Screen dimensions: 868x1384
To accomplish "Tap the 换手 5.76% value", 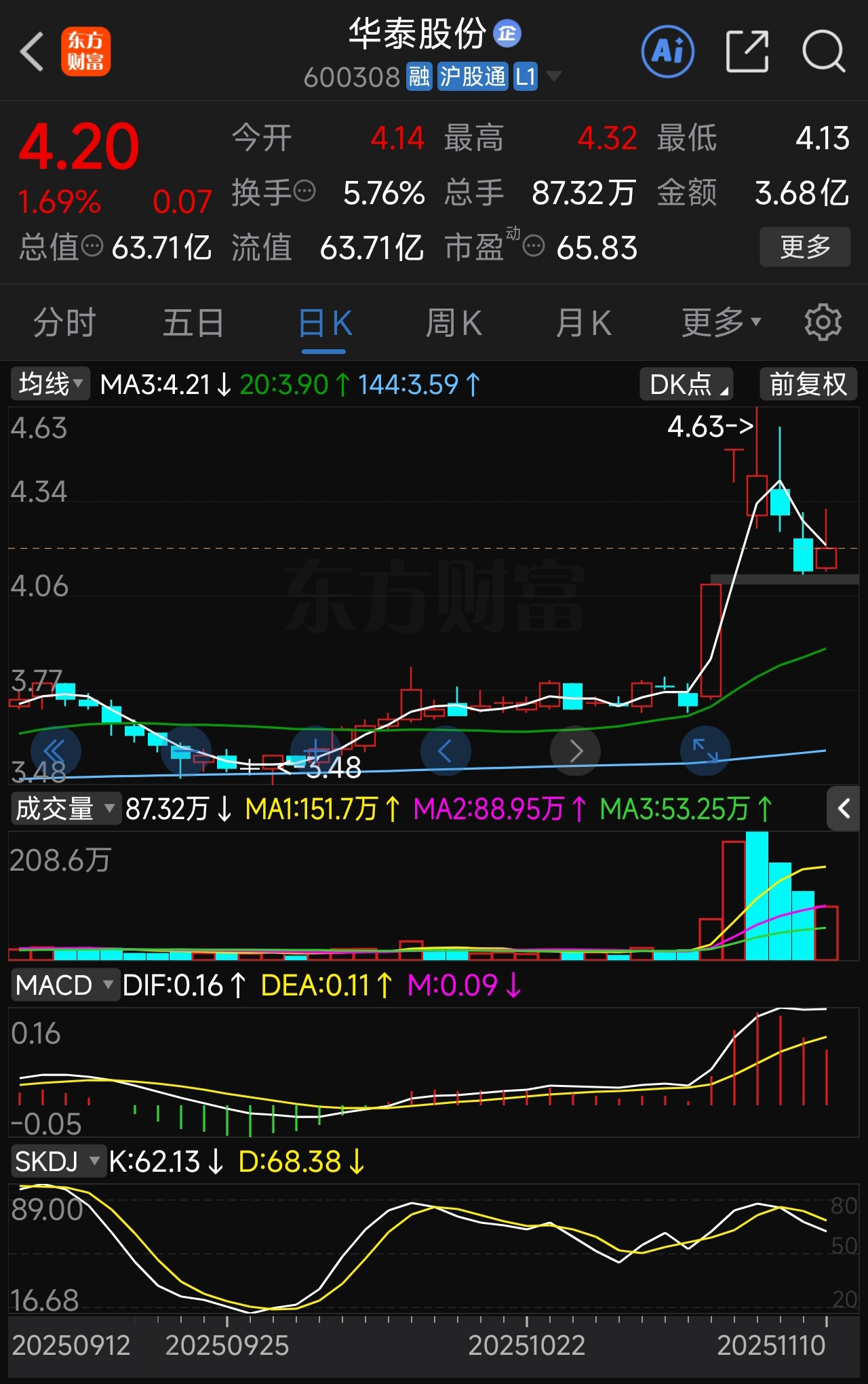I will 384,193.
